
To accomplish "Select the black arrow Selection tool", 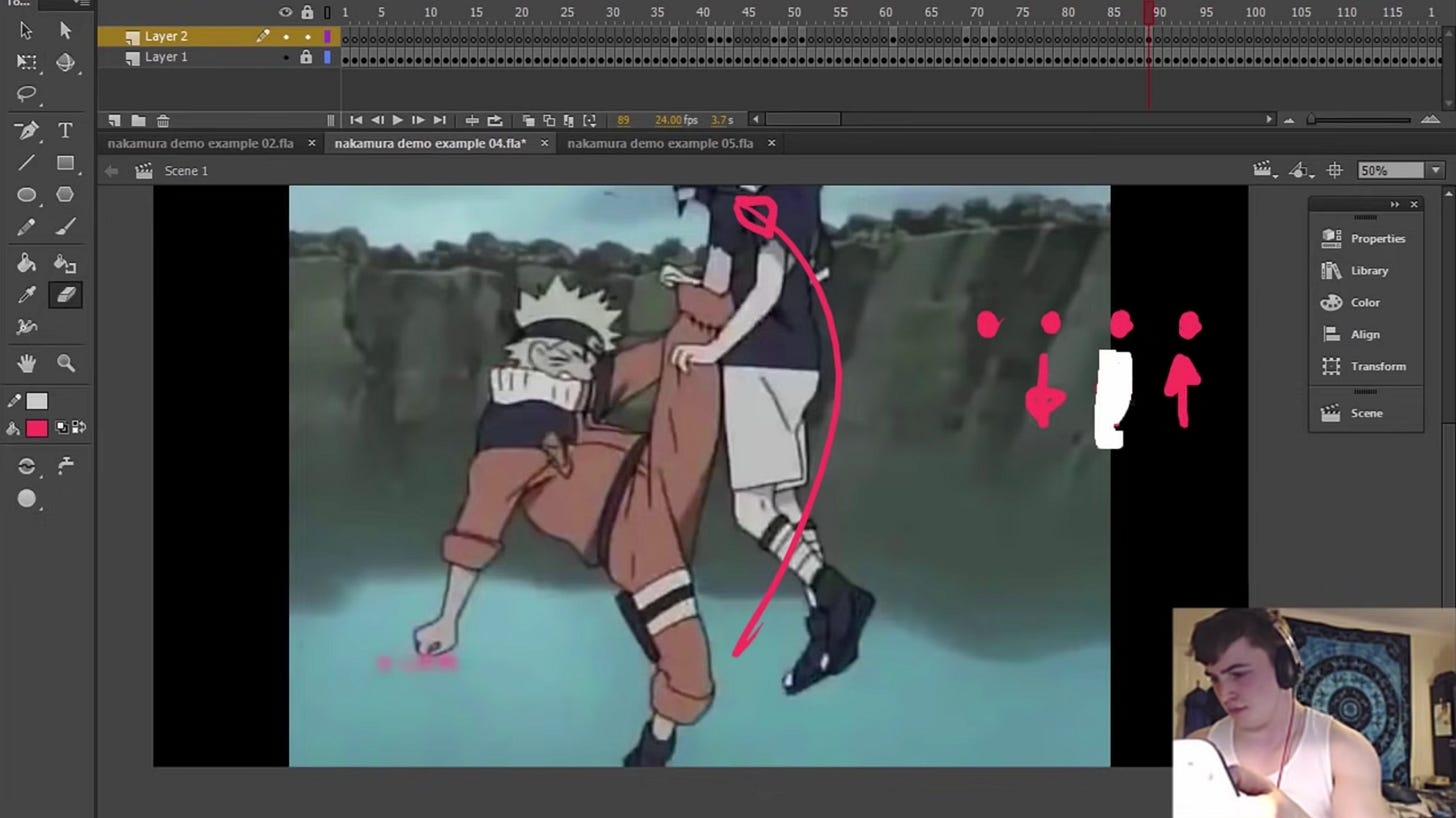I will (26, 31).
